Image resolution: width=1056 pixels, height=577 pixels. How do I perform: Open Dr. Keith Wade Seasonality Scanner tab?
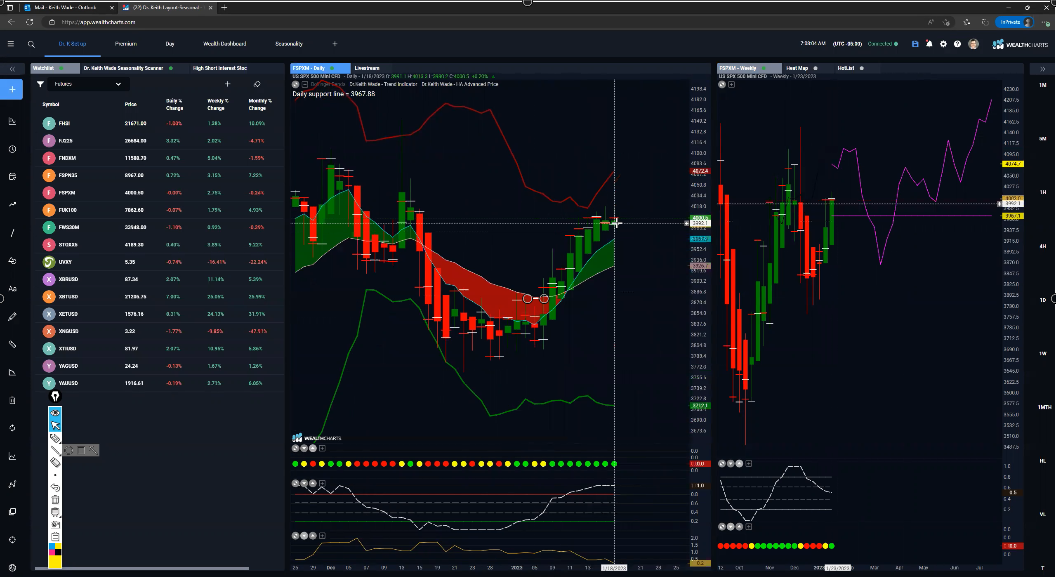click(x=127, y=68)
